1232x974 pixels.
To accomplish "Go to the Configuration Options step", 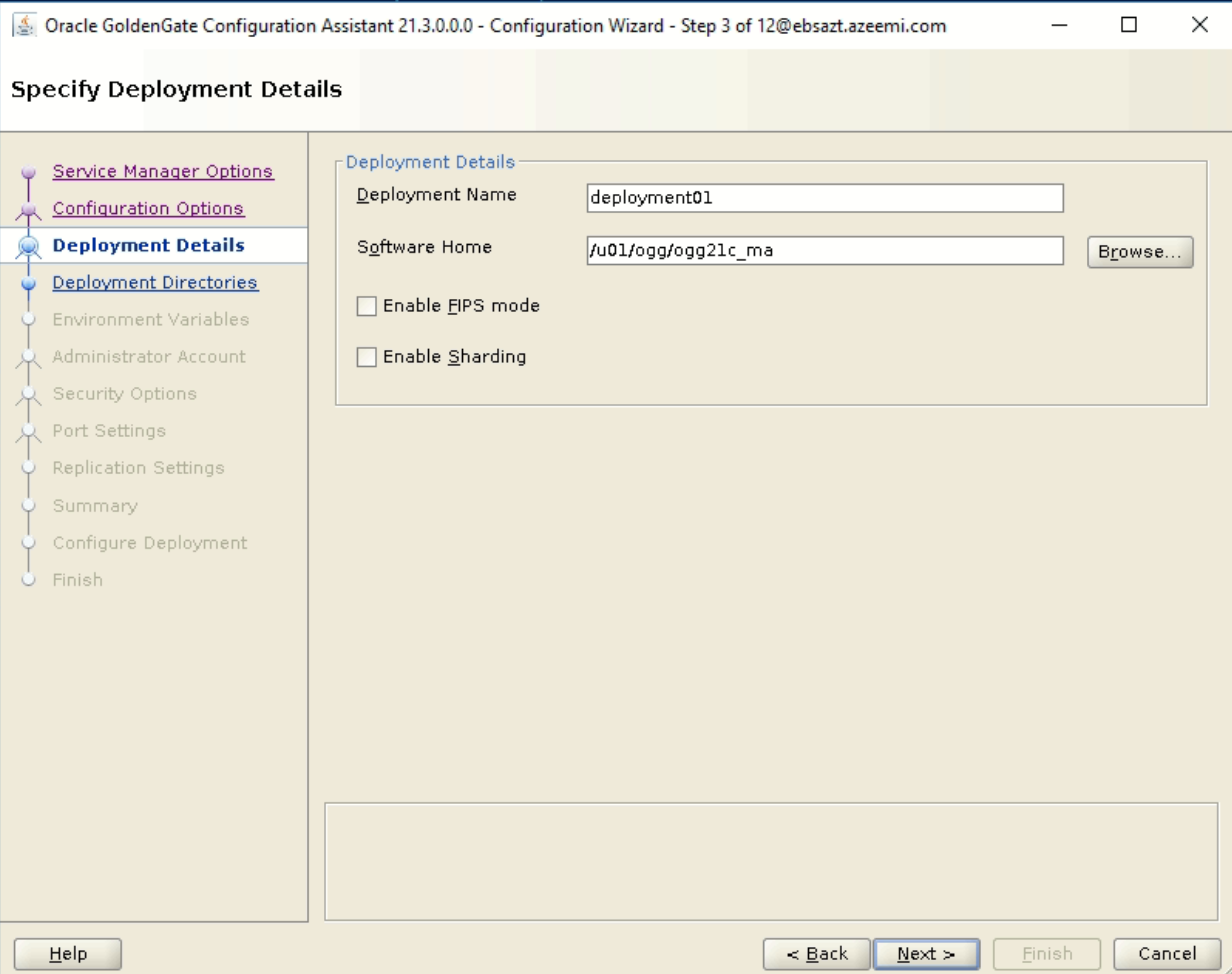I will coord(148,208).
